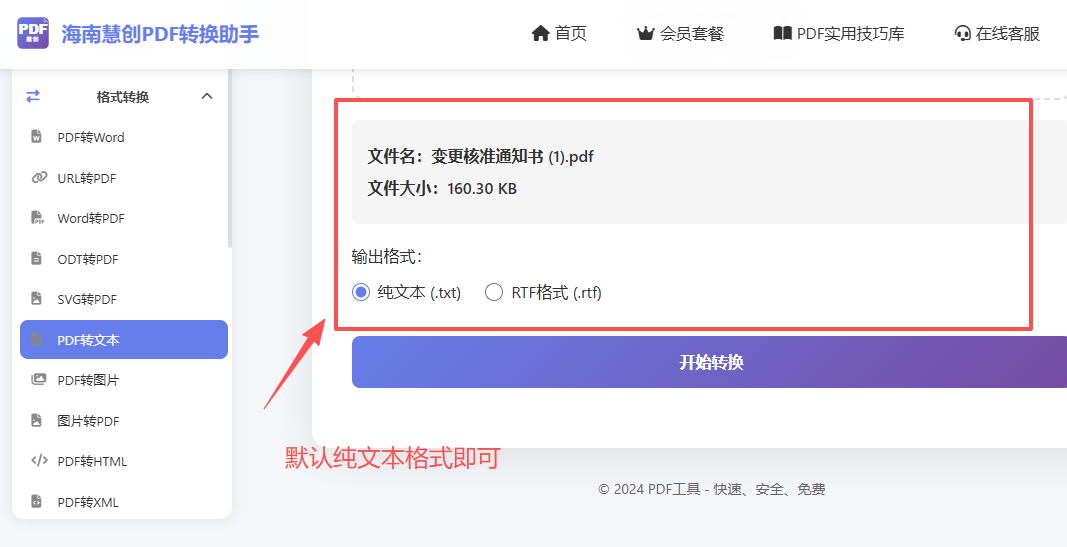Click the PDF file icon beside Word转PDF

click(37, 218)
